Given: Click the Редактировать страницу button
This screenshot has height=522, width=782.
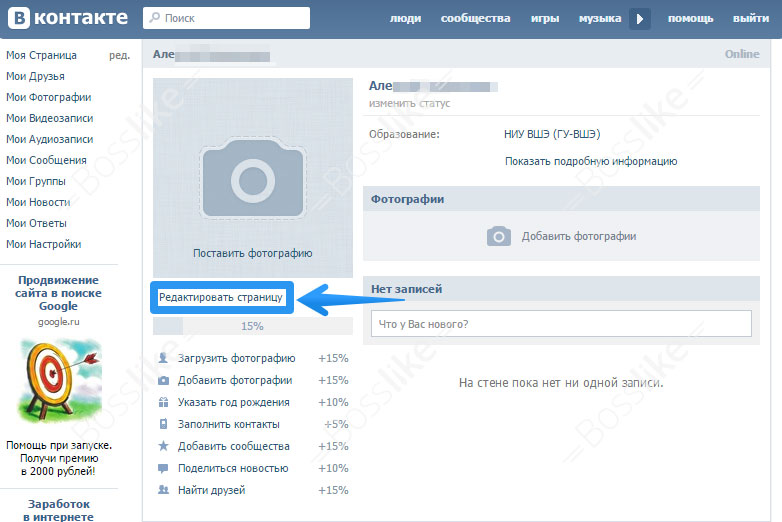Looking at the screenshot, I should tap(221, 298).
